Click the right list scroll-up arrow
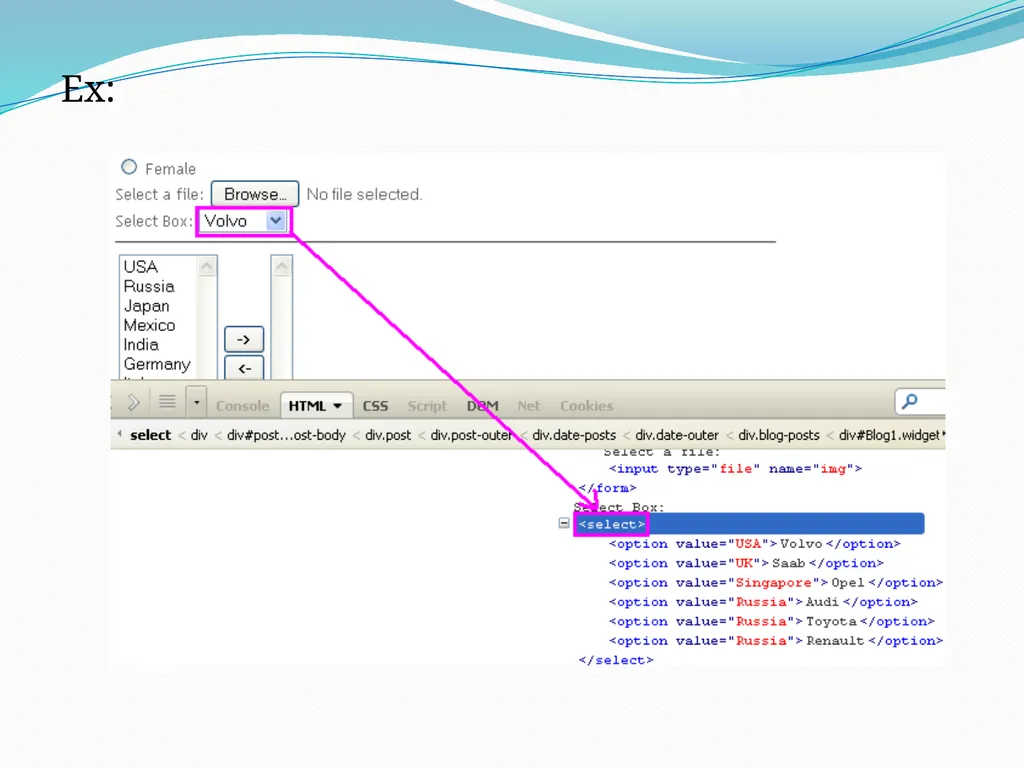Screen dimensions: 1024x768 tap(281, 266)
